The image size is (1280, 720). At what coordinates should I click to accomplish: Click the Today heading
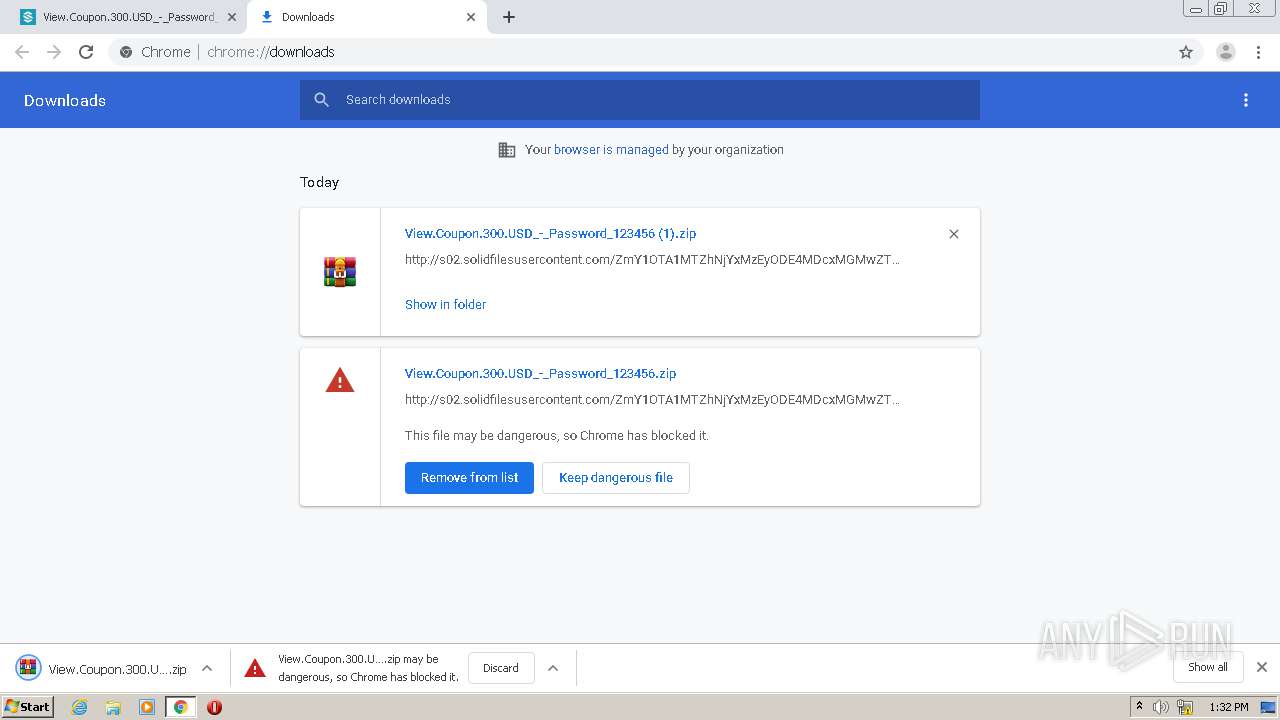(319, 182)
